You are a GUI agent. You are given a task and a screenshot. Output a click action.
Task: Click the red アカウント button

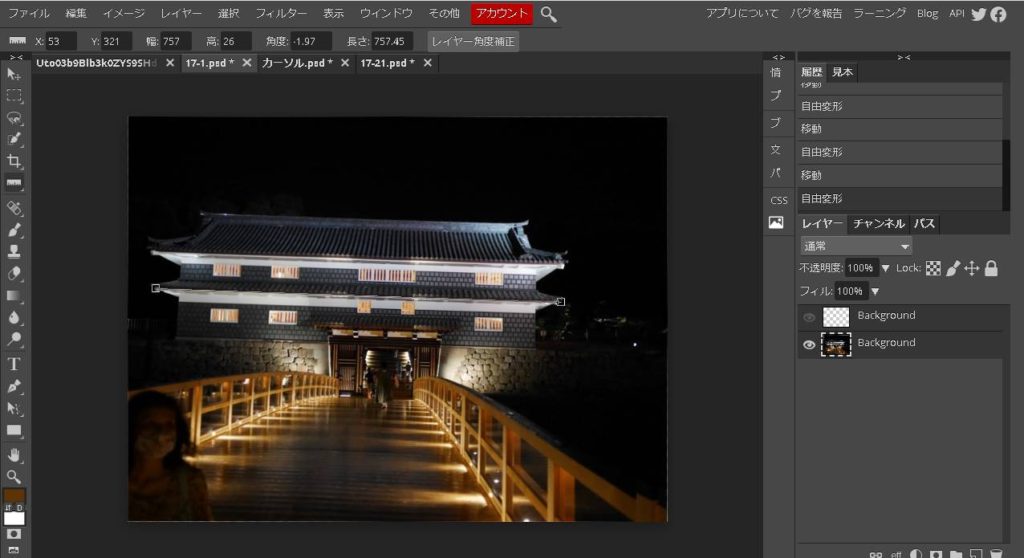point(502,14)
